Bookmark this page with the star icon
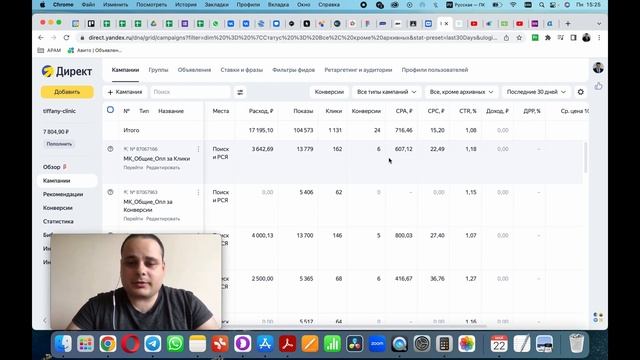Image resolution: width=640 pixels, height=360 pixels. click(519, 38)
